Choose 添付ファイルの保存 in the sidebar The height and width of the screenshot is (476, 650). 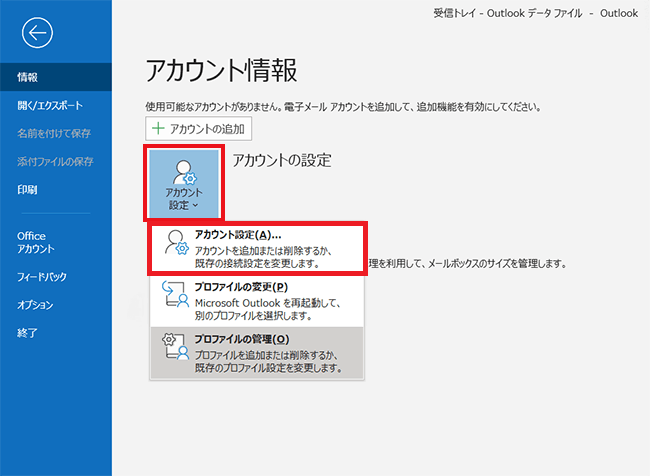(x=56, y=162)
